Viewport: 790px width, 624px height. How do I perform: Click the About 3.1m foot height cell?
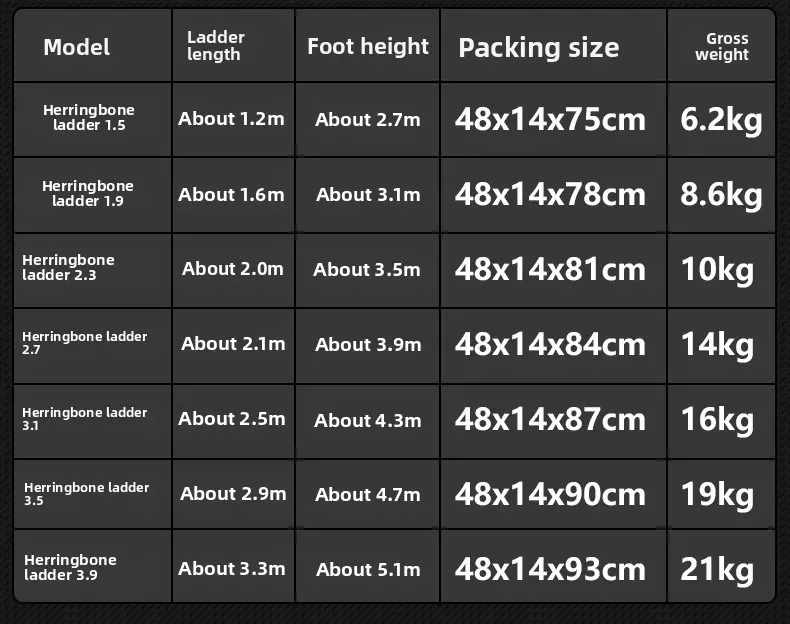[x=367, y=195]
